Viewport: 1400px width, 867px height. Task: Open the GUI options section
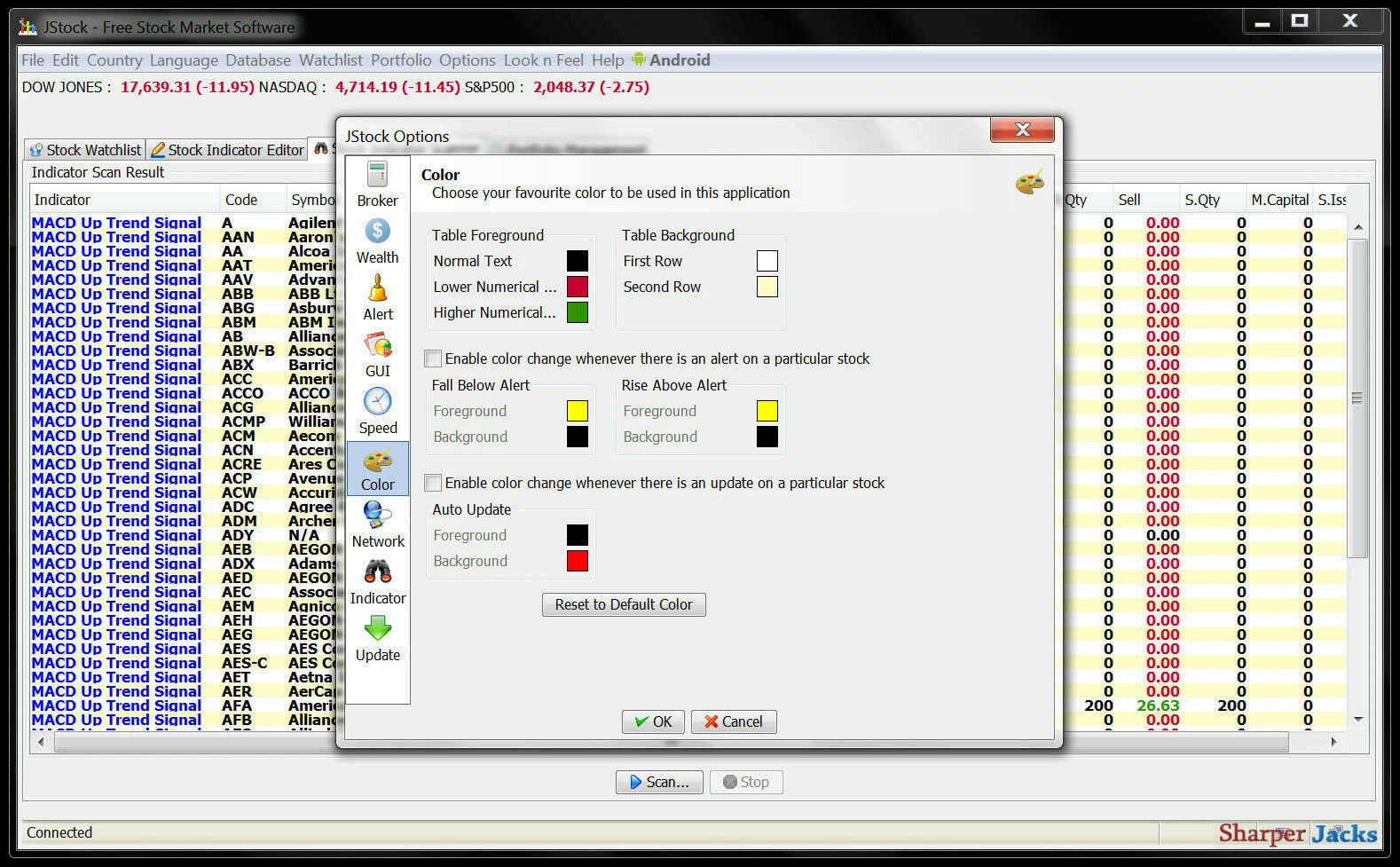pyautogui.click(x=378, y=355)
